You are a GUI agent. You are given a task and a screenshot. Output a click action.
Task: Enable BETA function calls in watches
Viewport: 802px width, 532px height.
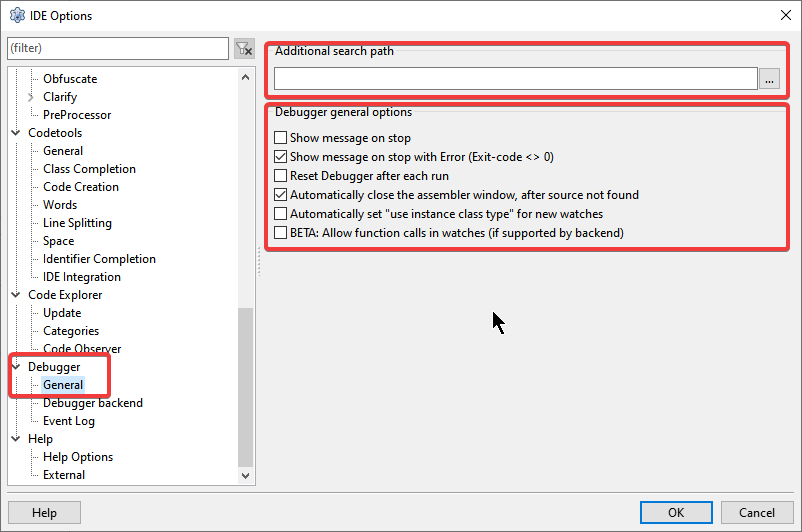281,233
